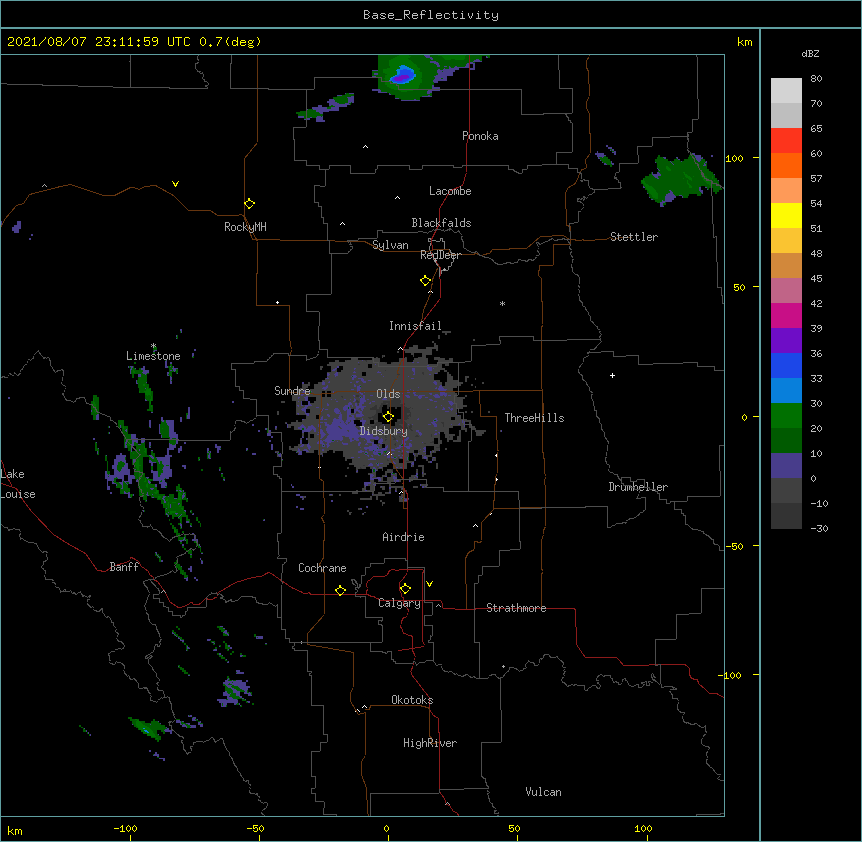Select the red 60-65 dBZ swatch
This screenshot has height=842, width=862.
[x=786, y=141]
